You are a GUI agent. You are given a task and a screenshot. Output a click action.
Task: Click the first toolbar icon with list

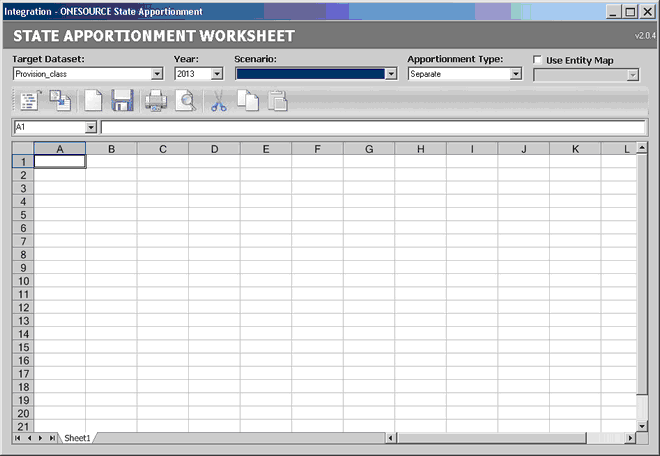tap(29, 101)
